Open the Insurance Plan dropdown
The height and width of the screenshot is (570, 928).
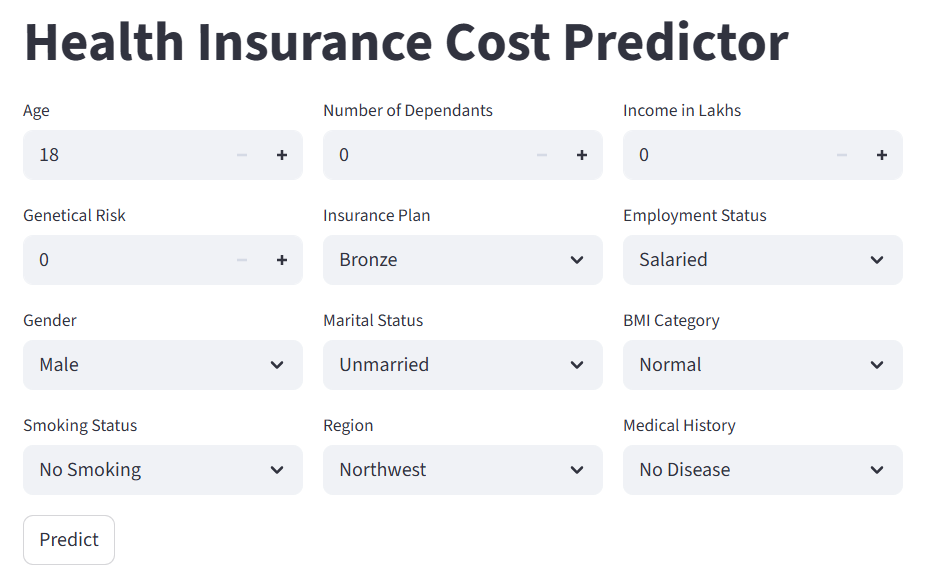tap(462, 260)
